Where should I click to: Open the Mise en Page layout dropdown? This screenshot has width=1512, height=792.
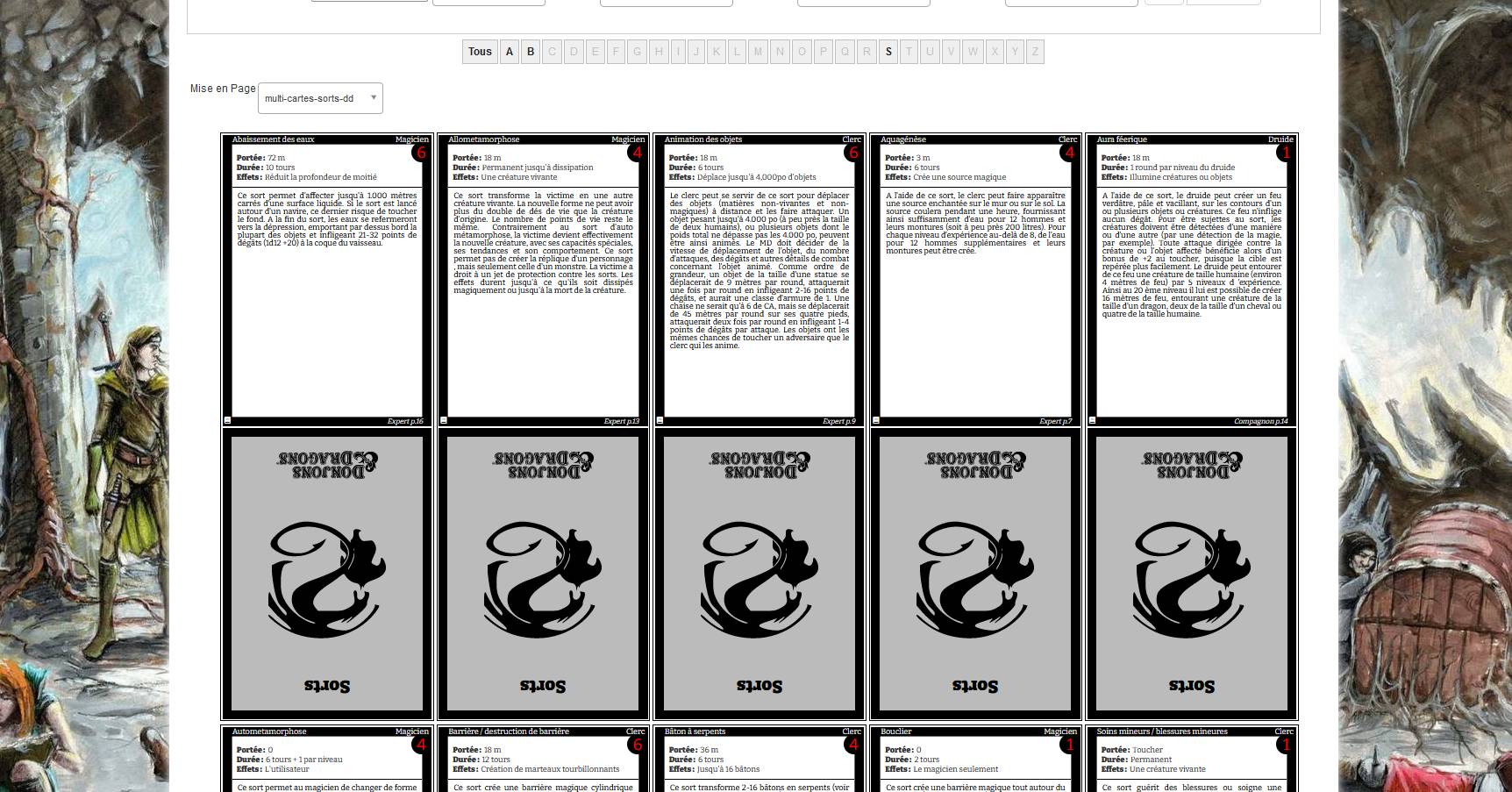(x=320, y=98)
